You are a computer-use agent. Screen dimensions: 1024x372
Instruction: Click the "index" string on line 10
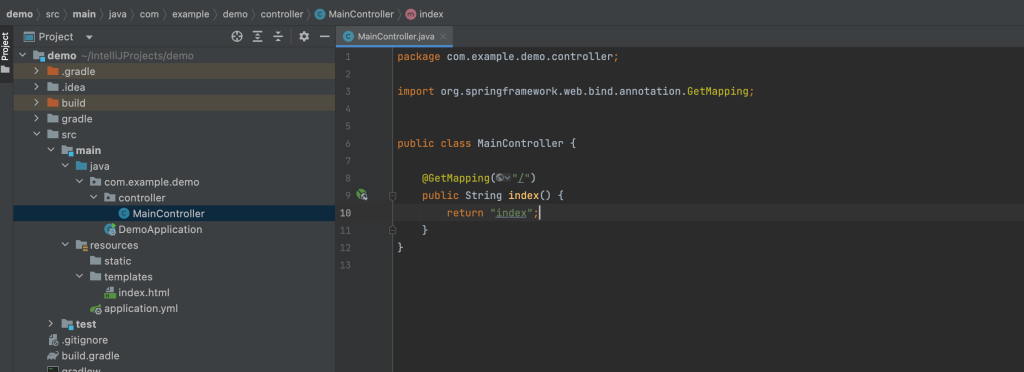[x=511, y=213]
